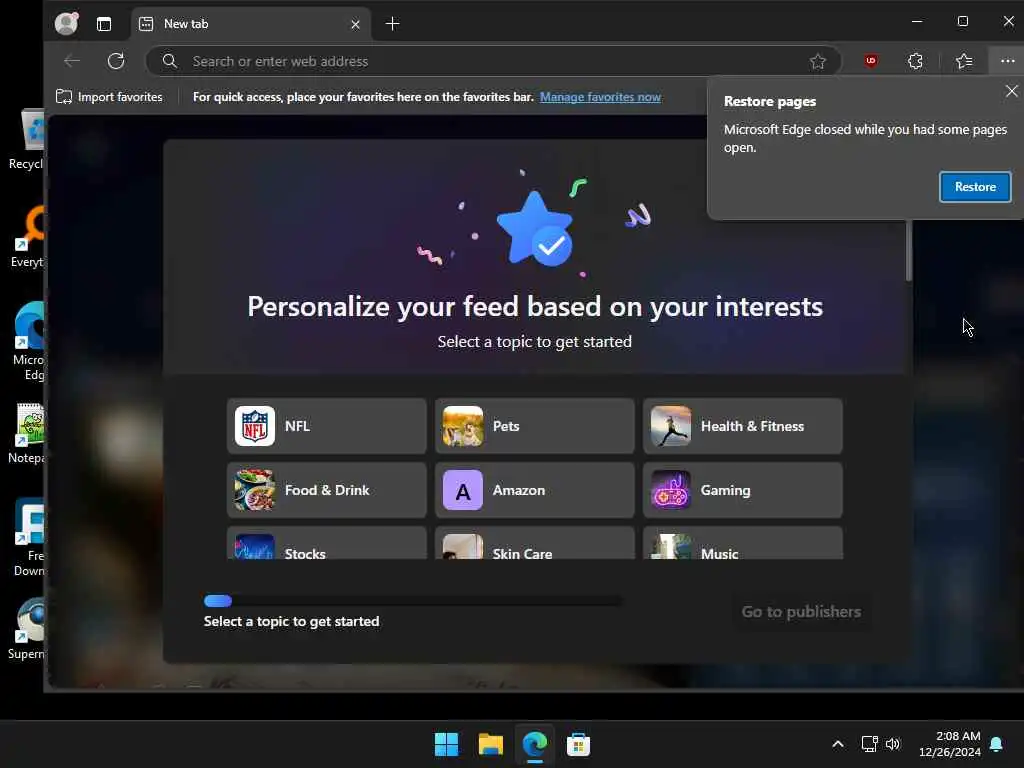Open the Windows Start menu
The width and height of the screenshot is (1024, 768).
(x=447, y=744)
